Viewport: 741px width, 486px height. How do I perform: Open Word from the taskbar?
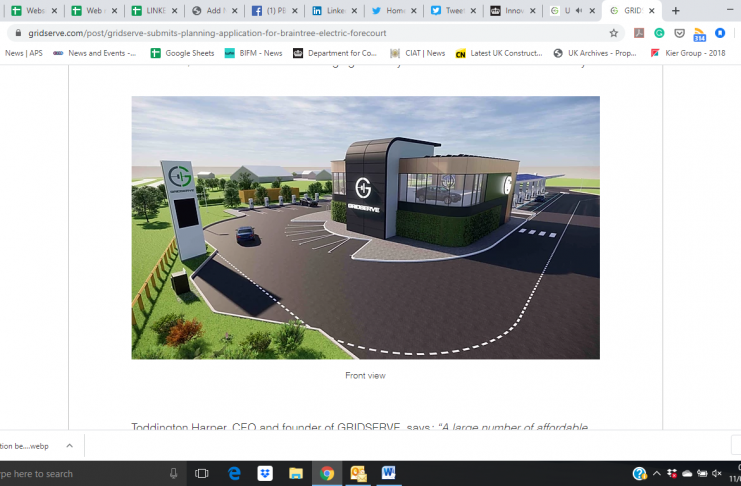pos(388,473)
